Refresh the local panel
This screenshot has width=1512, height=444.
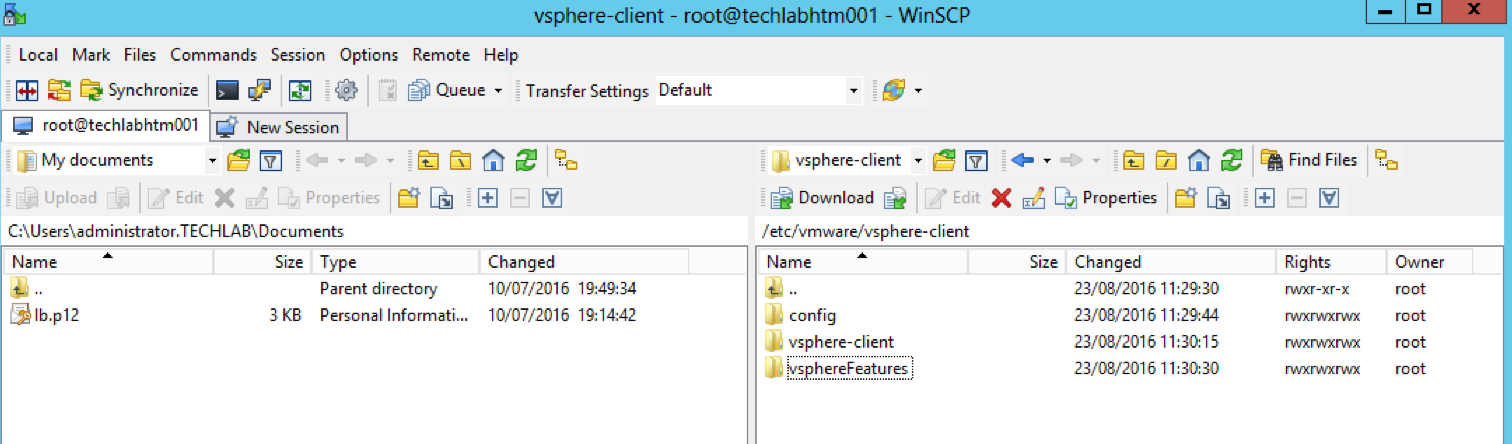pos(525,160)
